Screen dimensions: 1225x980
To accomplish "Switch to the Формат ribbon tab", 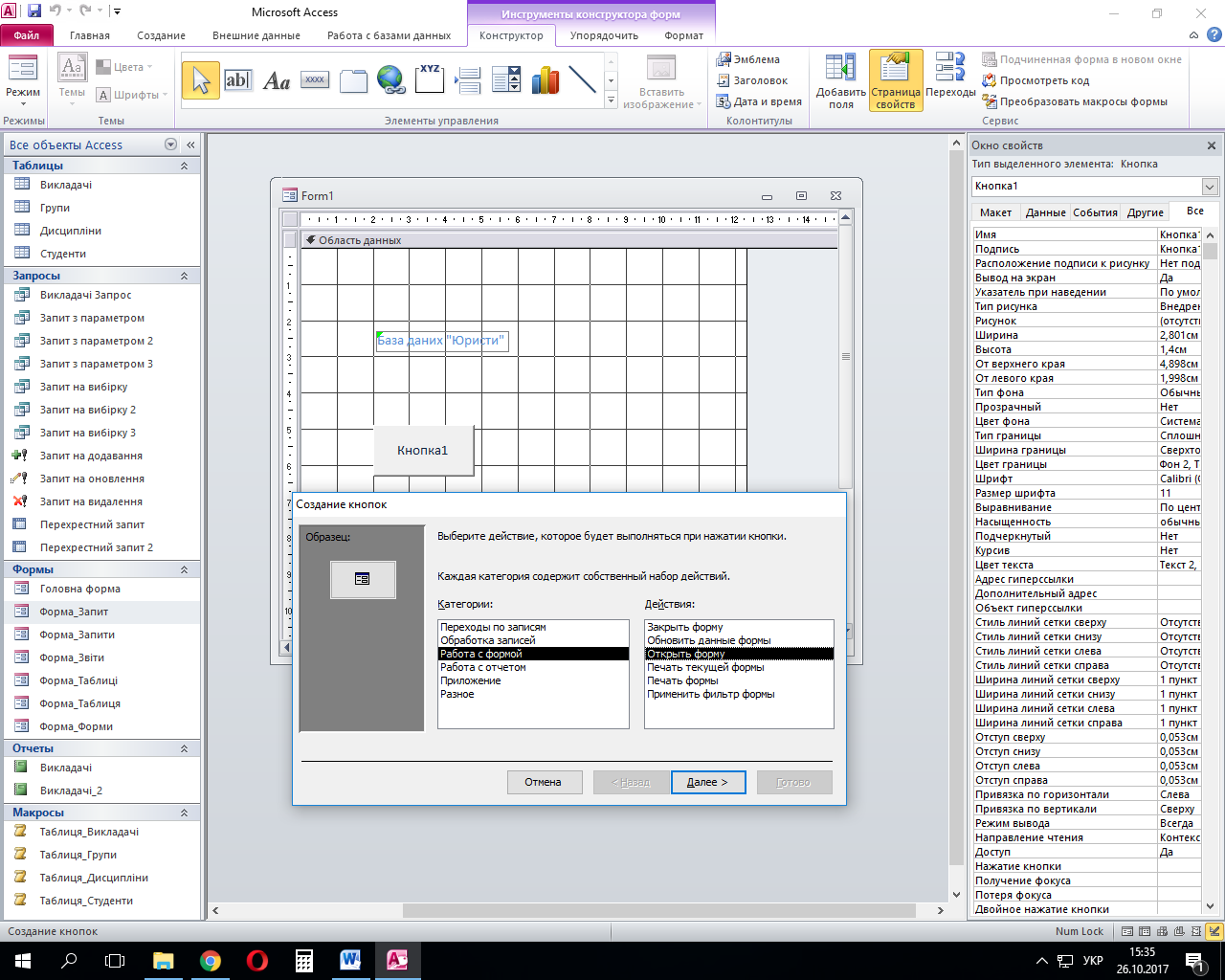I will point(683,35).
